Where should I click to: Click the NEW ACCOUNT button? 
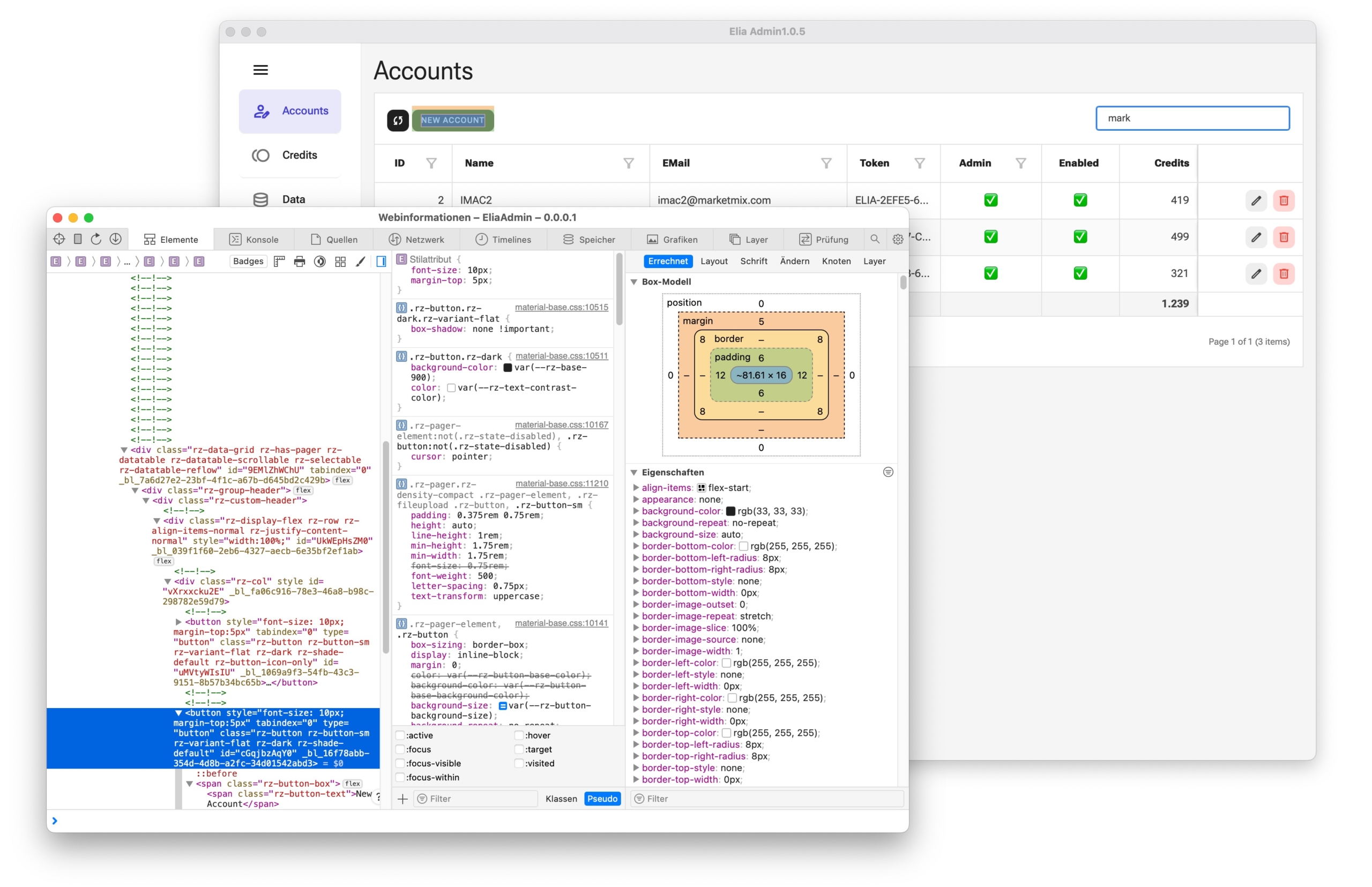pyautogui.click(x=453, y=120)
